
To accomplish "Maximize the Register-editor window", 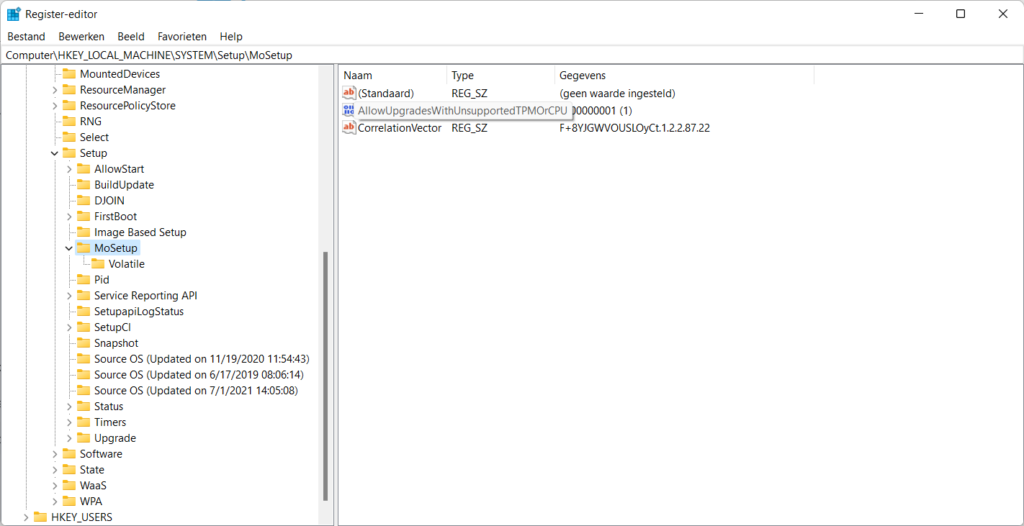I will (x=960, y=14).
